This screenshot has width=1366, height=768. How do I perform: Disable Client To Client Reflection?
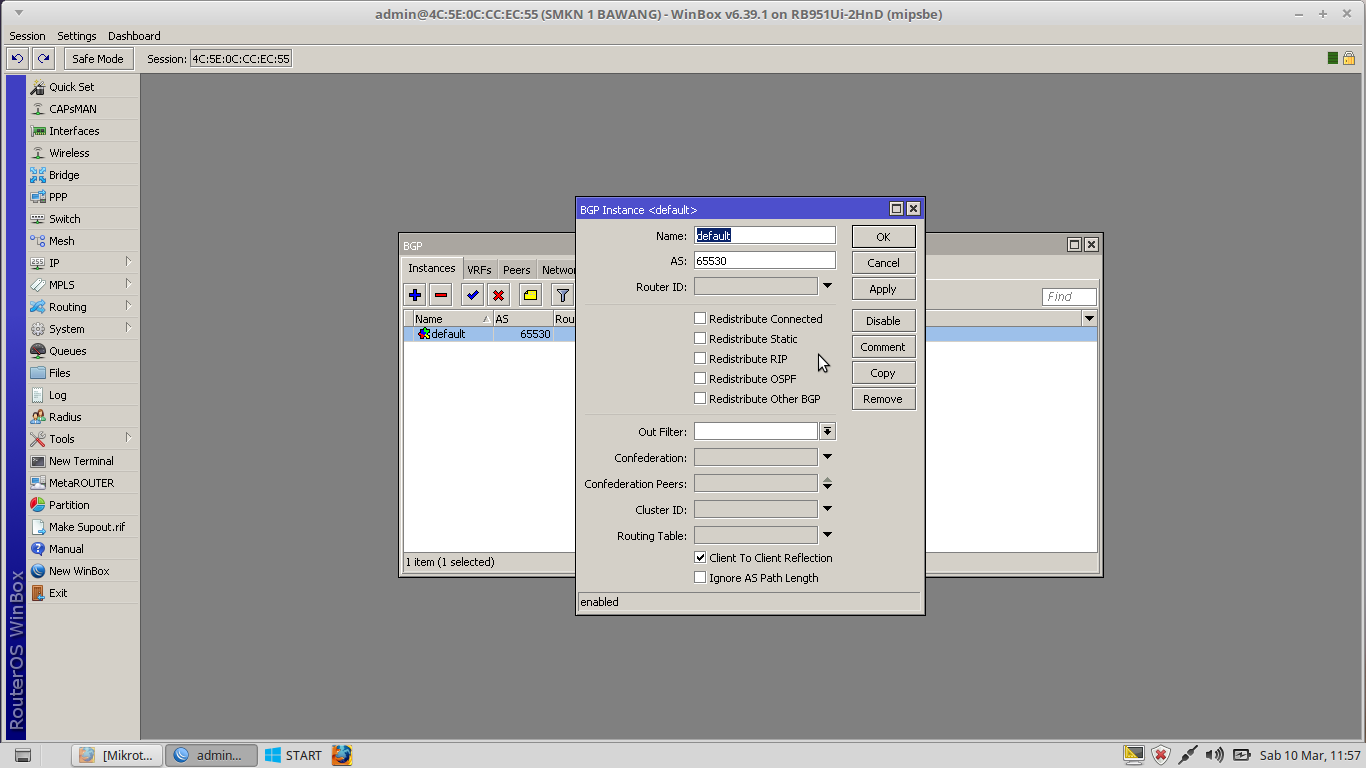[x=700, y=557]
